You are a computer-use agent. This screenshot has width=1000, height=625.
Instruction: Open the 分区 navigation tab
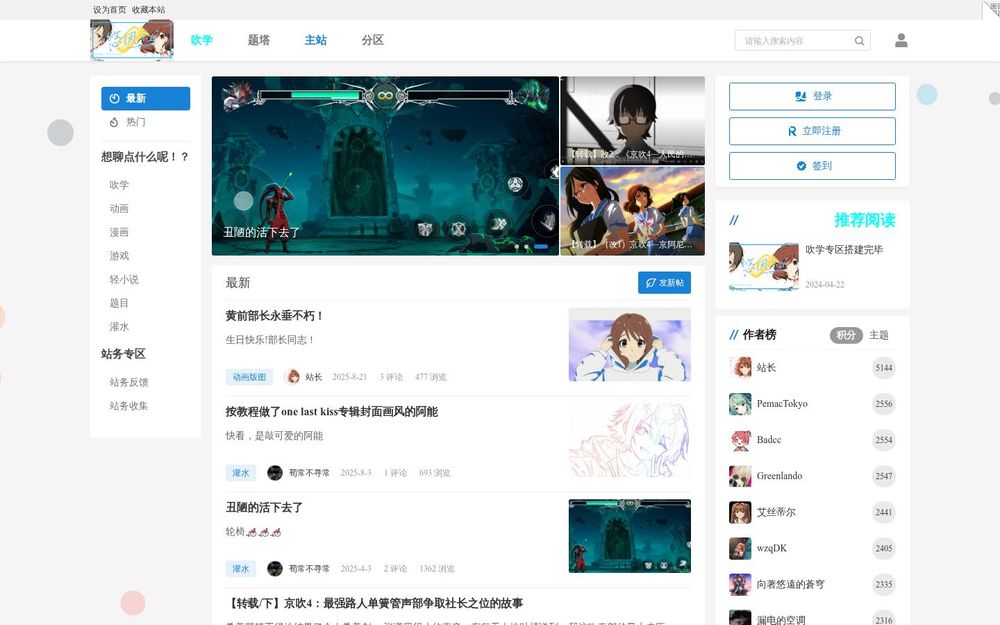point(371,41)
